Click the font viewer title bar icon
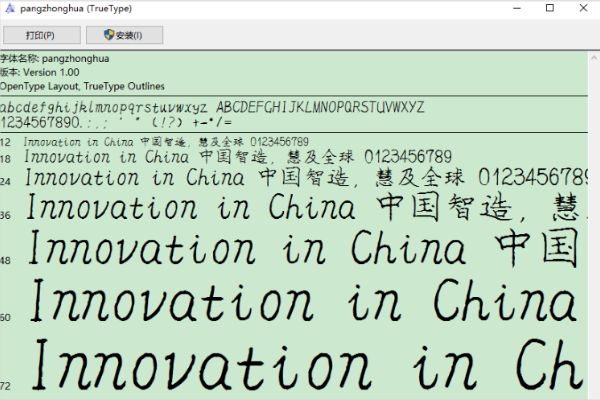Viewport: 600px width, 400px height. (x=10, y=8)
